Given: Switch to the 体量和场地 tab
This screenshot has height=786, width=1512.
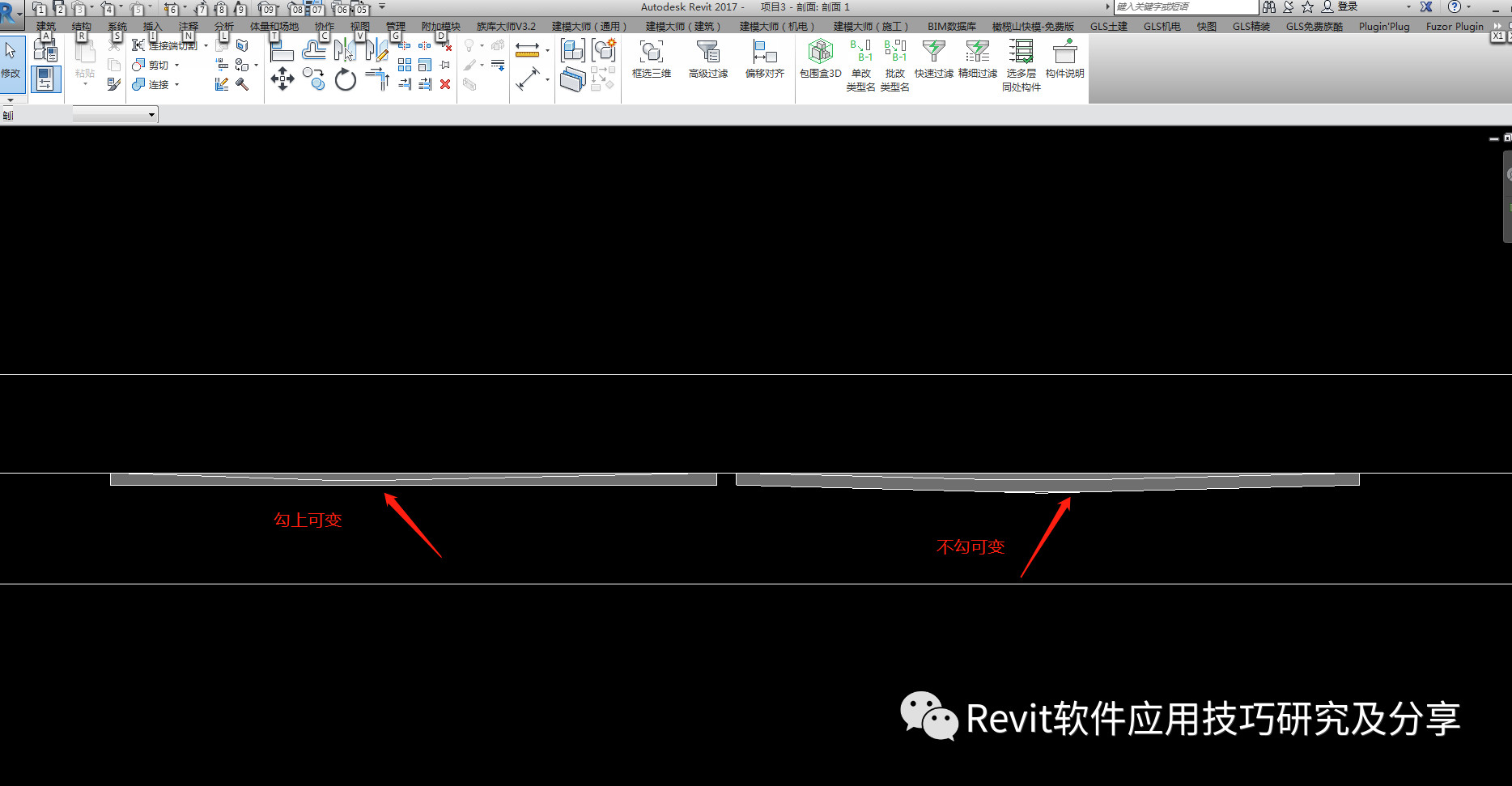Looking at the screenshot, I should tap(274, 27).
